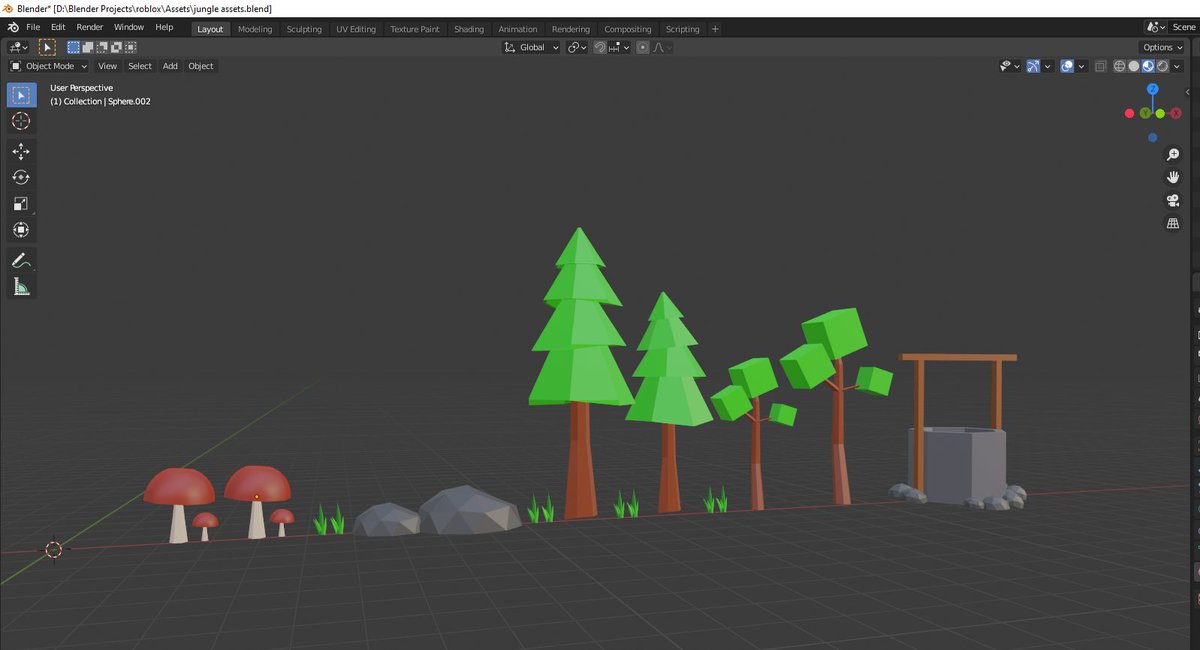Open the Object Mode dropdown
This screenshot has width=1200, height=650.
[47, 66]
